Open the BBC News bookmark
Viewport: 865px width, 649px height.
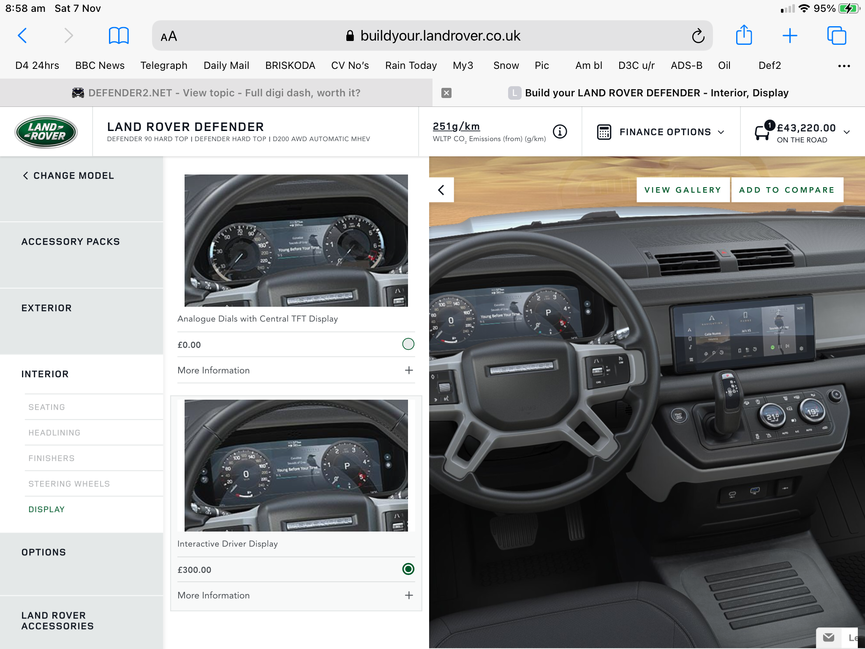(100, 66)
